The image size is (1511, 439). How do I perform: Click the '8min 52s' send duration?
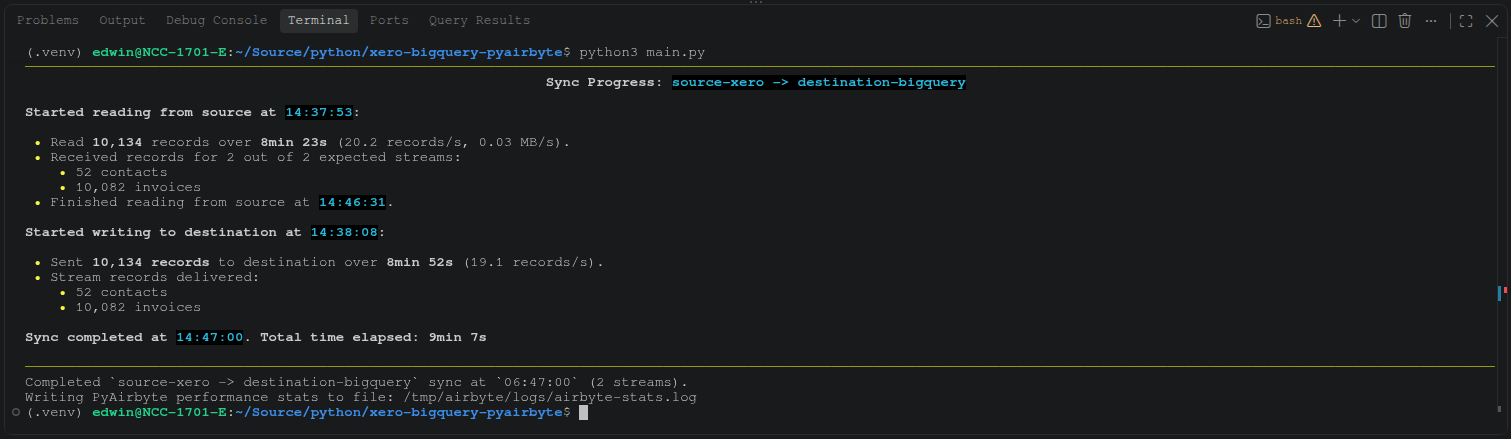click(420, 262)
